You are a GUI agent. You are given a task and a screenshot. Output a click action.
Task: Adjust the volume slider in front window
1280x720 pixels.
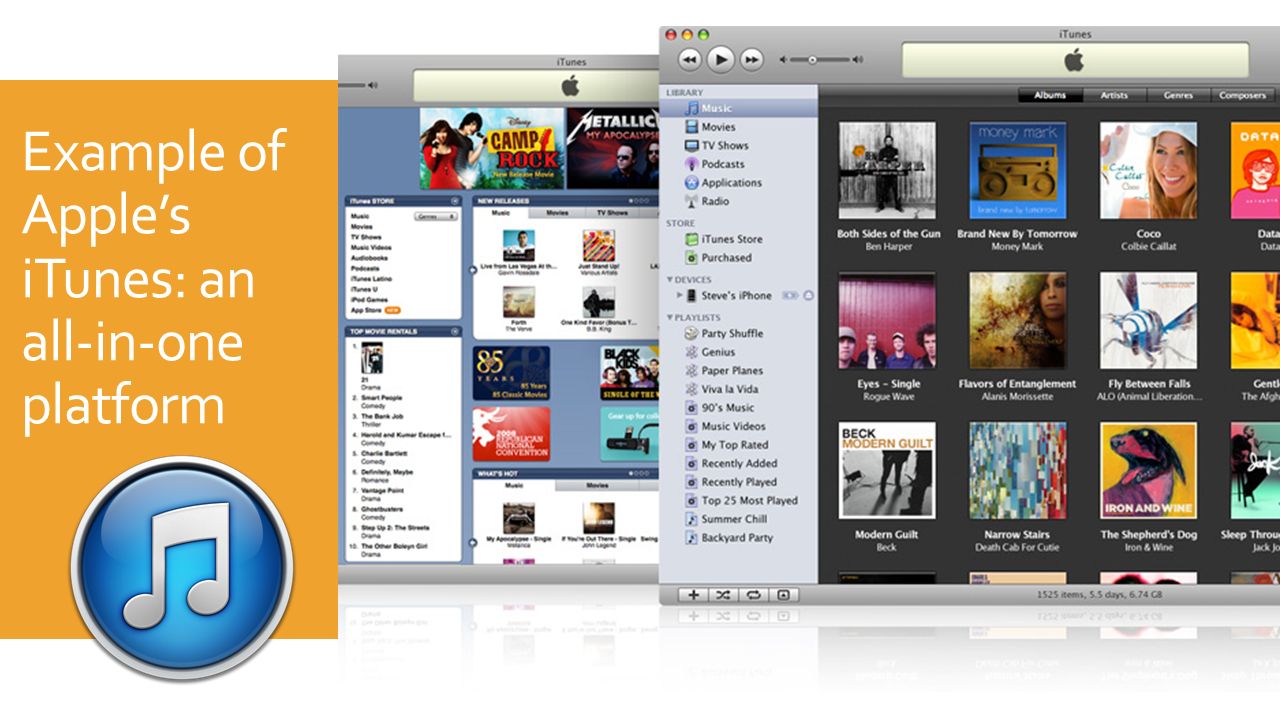point(820,60)
